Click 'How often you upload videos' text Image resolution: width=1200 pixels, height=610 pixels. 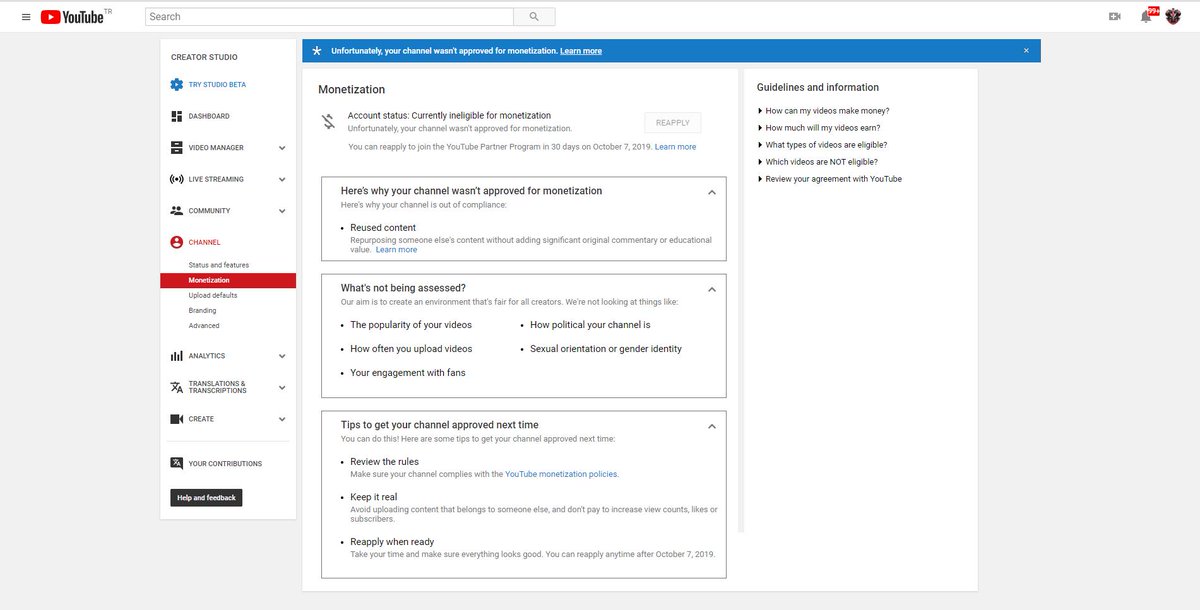tap(411, 349)
